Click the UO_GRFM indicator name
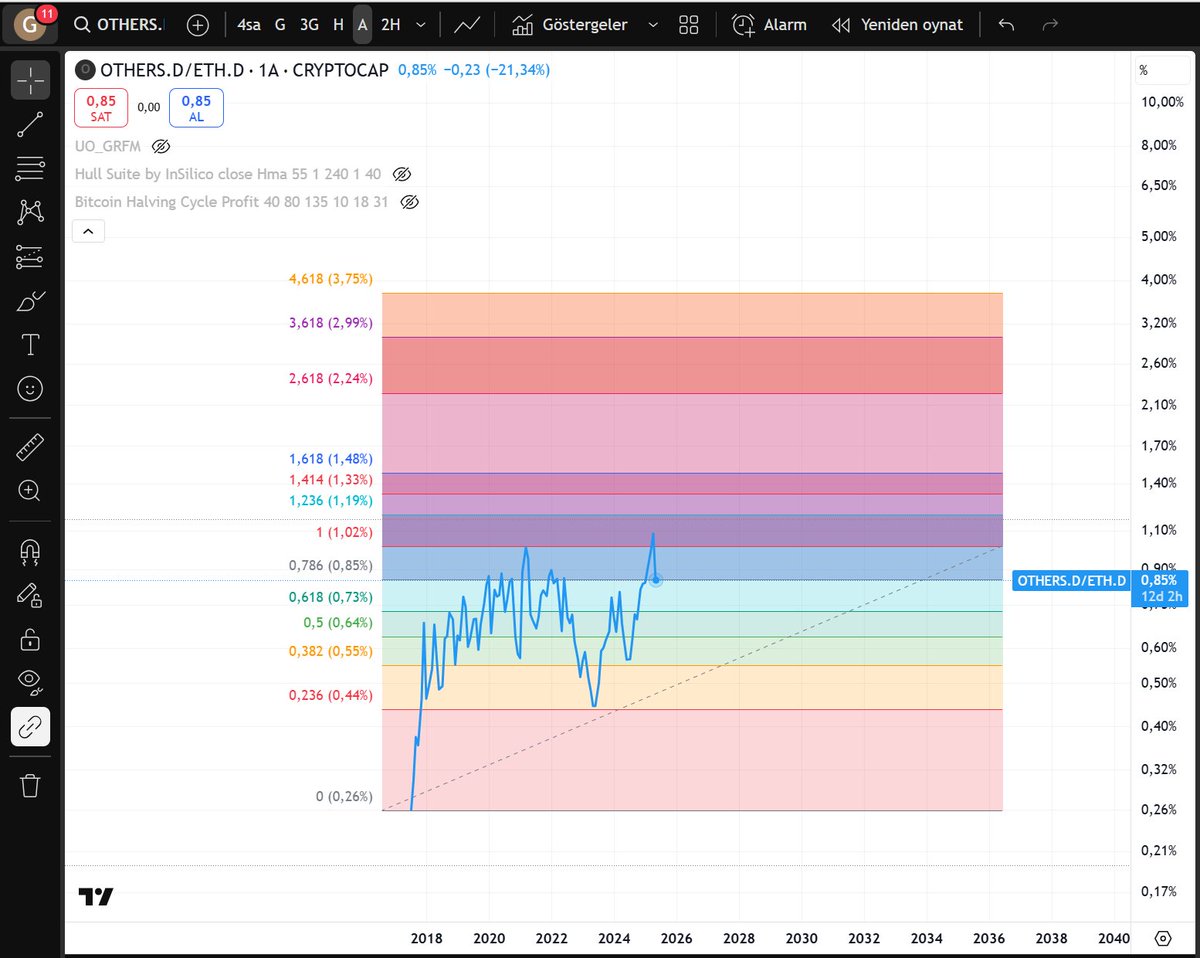 coord(108,145)
